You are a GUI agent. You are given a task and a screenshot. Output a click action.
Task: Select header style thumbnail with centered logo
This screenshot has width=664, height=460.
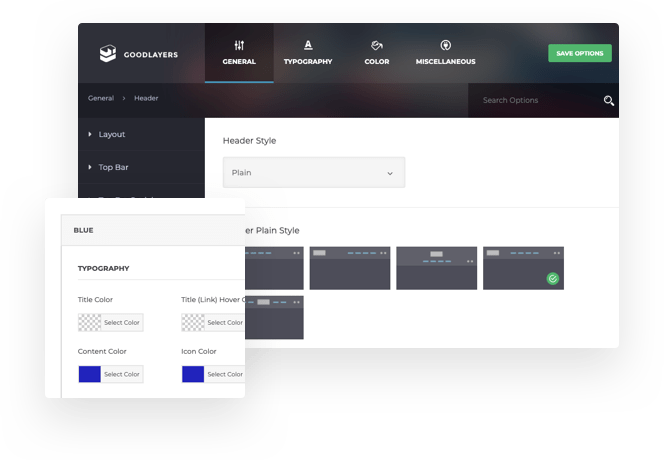(x=436, y=268)
